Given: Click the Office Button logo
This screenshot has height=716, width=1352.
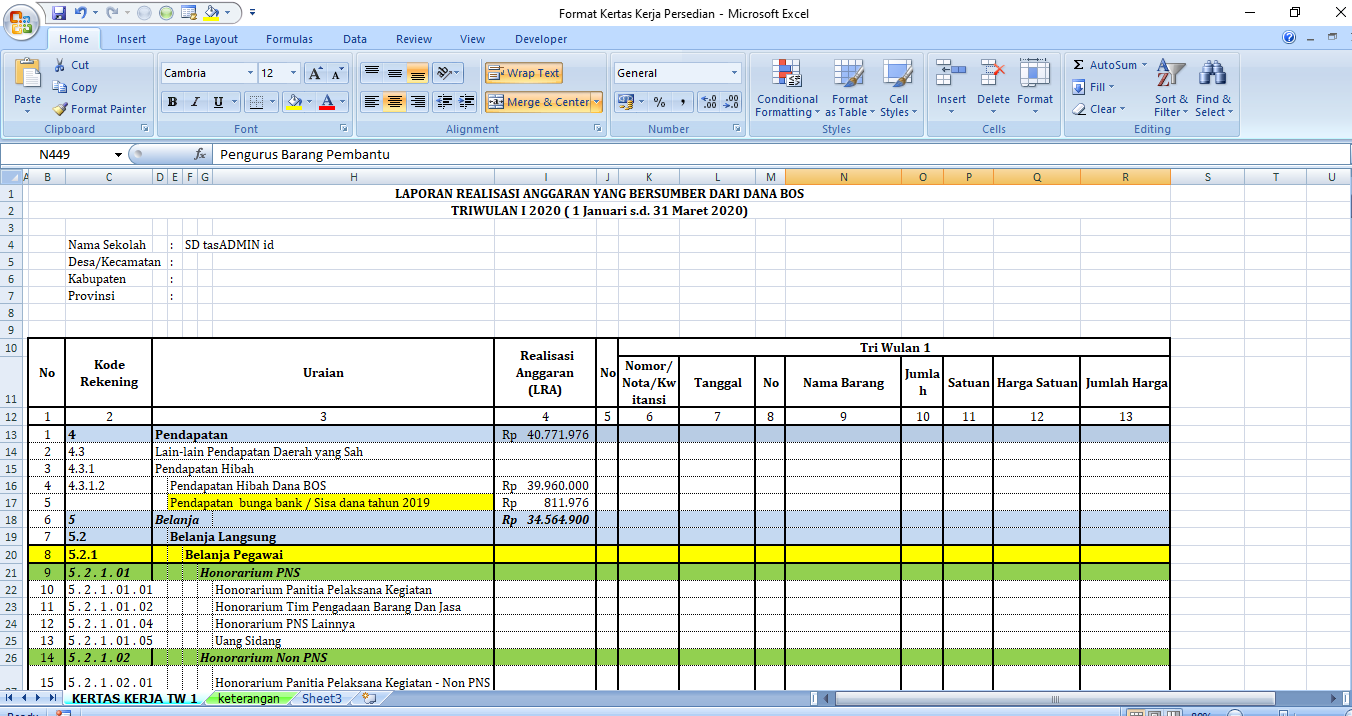Looking at the screenshot, I should pos(22,22).
